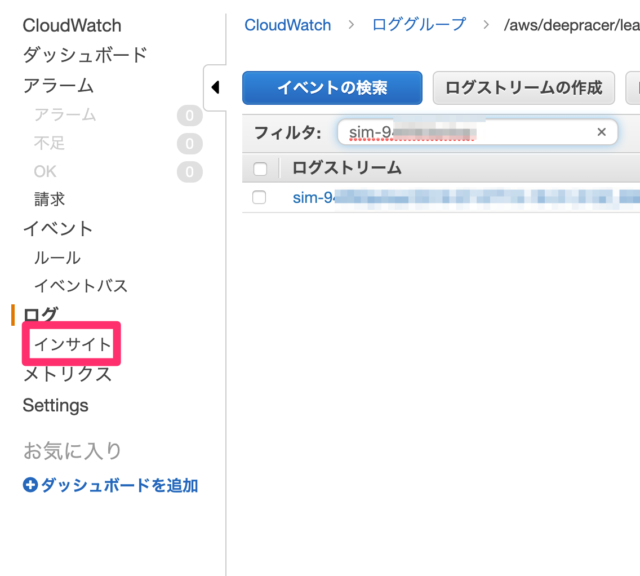
Task: Tick the select-all checkbox in ログストリーム header
Action: 260,169
